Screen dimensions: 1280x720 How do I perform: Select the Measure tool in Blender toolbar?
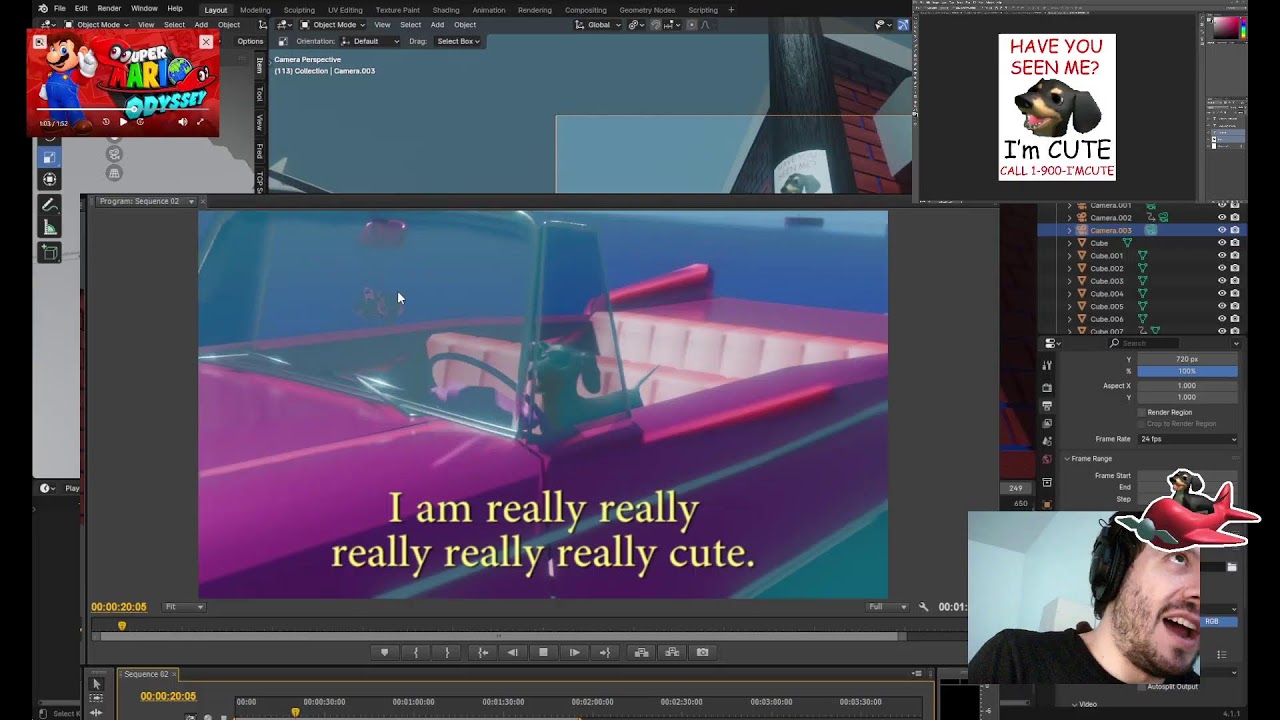point(49,228)
